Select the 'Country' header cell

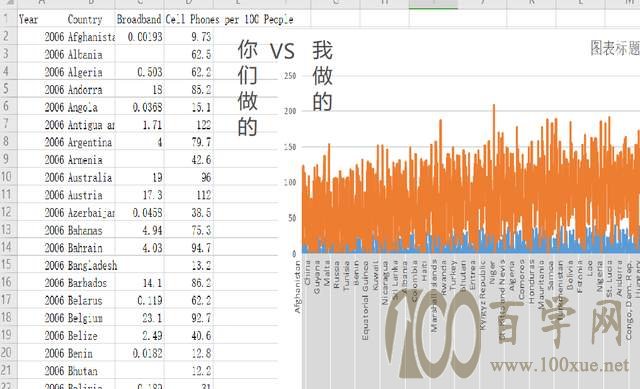(x=91, y=19)
